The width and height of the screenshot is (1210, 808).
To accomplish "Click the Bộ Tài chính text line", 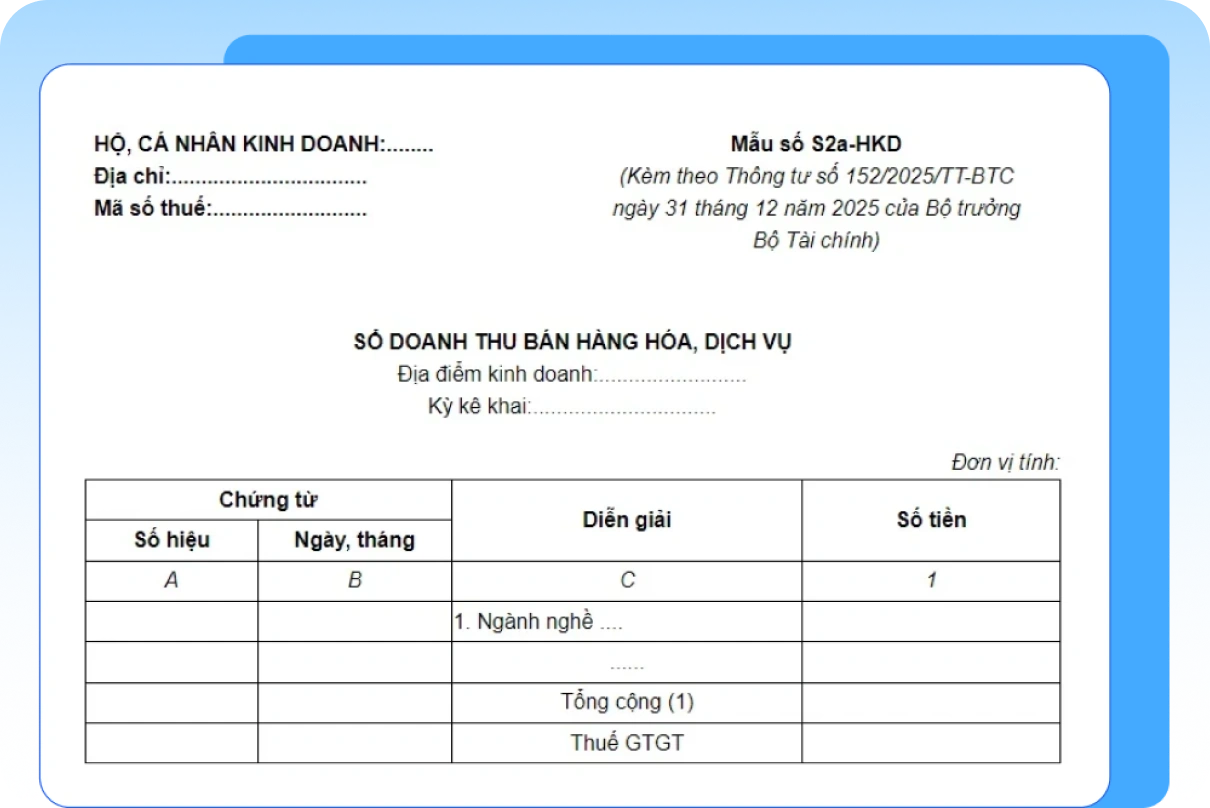I will coord(817,240).
